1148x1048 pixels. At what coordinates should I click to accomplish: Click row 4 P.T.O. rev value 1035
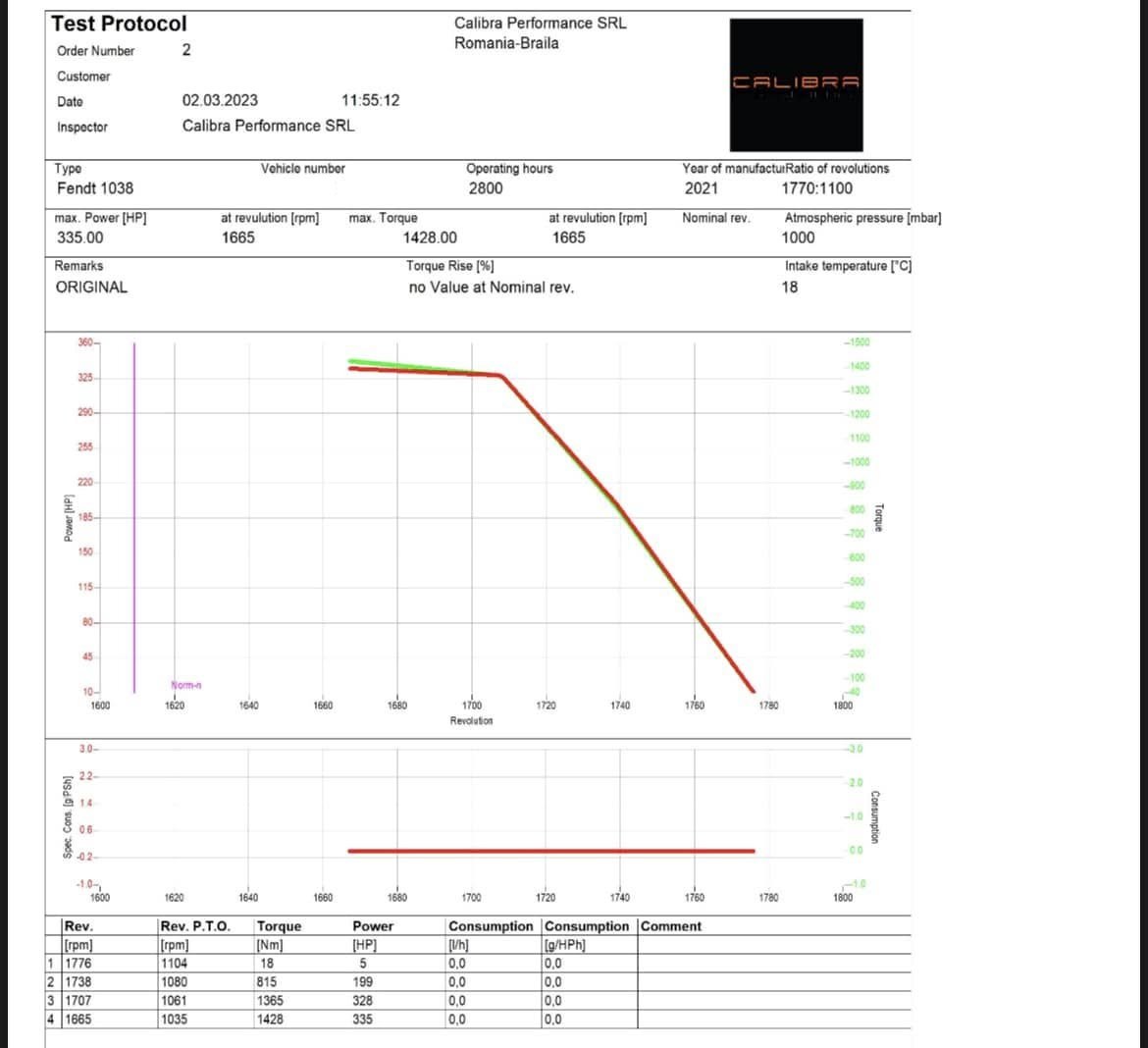pos(175,1020)
